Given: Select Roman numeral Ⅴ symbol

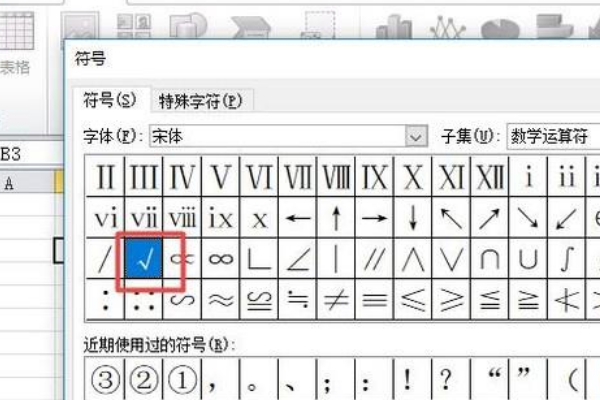Looking at the screenshot, I should (221, 177).
